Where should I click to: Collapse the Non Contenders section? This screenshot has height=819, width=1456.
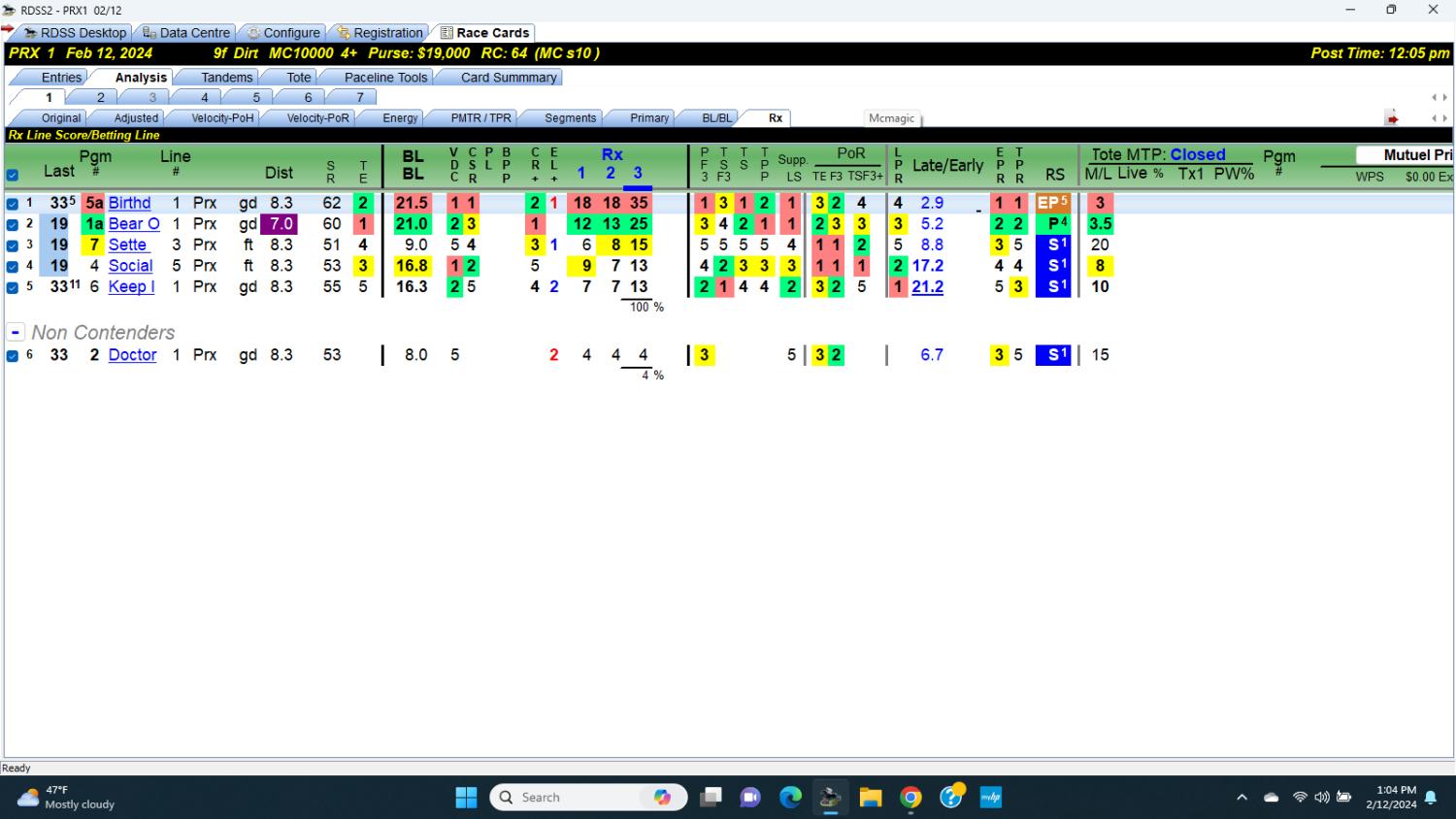point(16,332)
